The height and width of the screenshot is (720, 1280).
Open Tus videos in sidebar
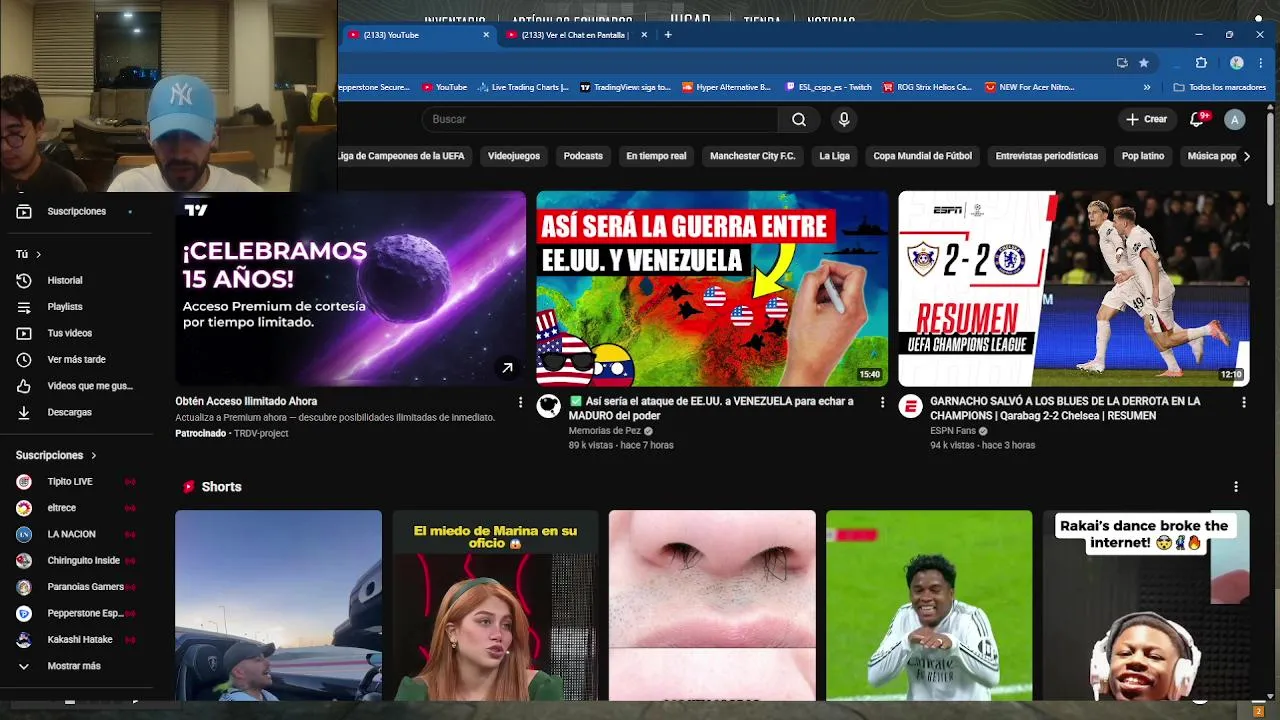(x=69, y=333)
